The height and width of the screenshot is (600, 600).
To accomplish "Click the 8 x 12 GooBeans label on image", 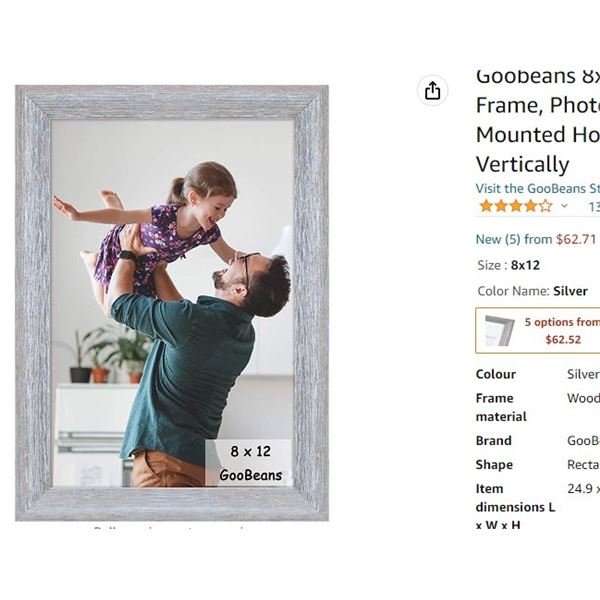I will pyautogui.click(x=250, y=463).
